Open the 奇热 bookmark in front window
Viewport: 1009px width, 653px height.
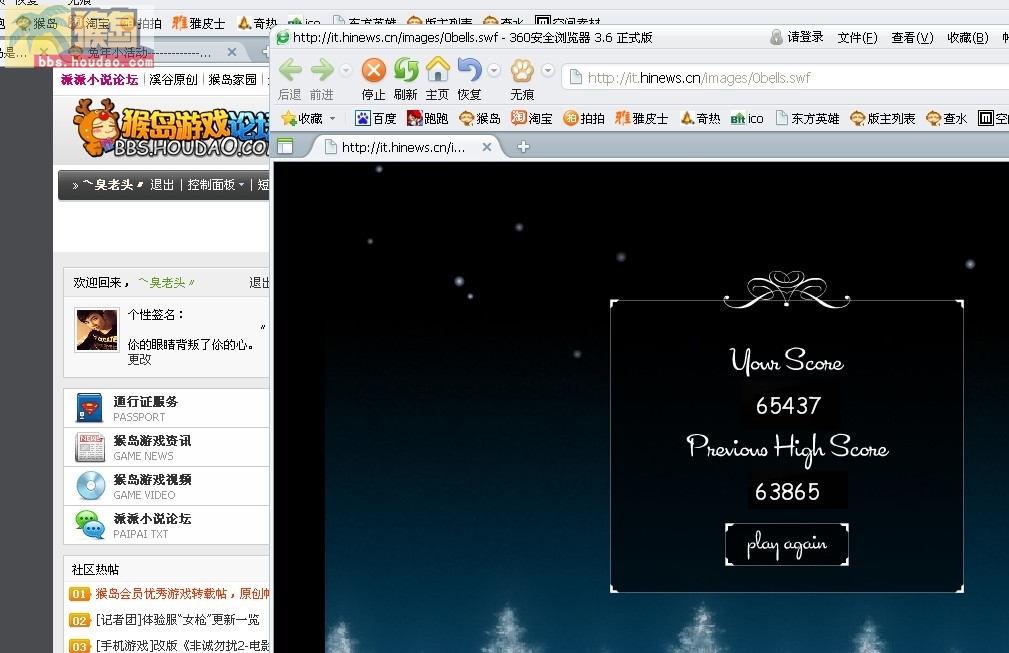coord(700,118)
